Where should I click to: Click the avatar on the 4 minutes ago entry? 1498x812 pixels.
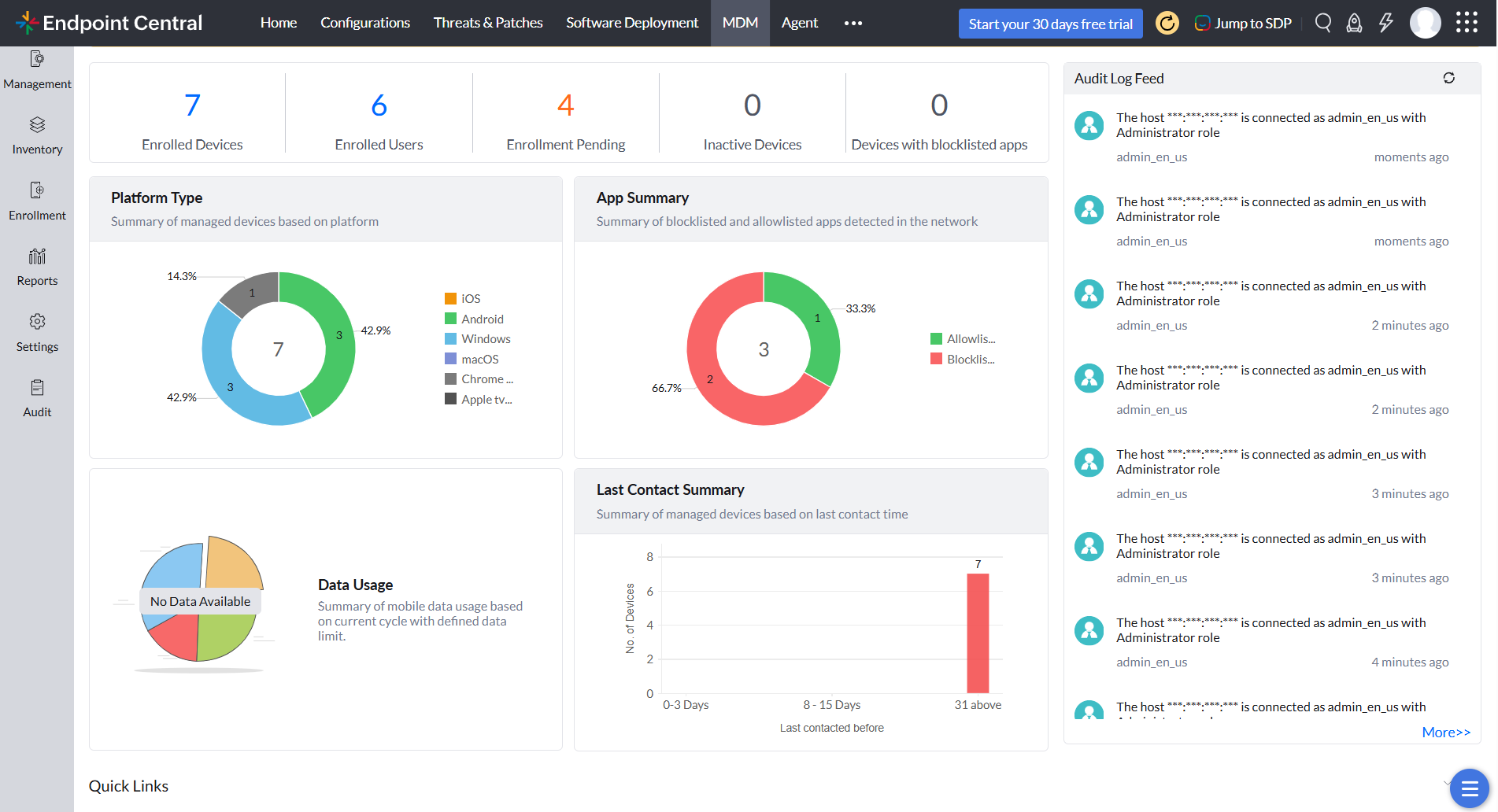(x=1089, y=631)
